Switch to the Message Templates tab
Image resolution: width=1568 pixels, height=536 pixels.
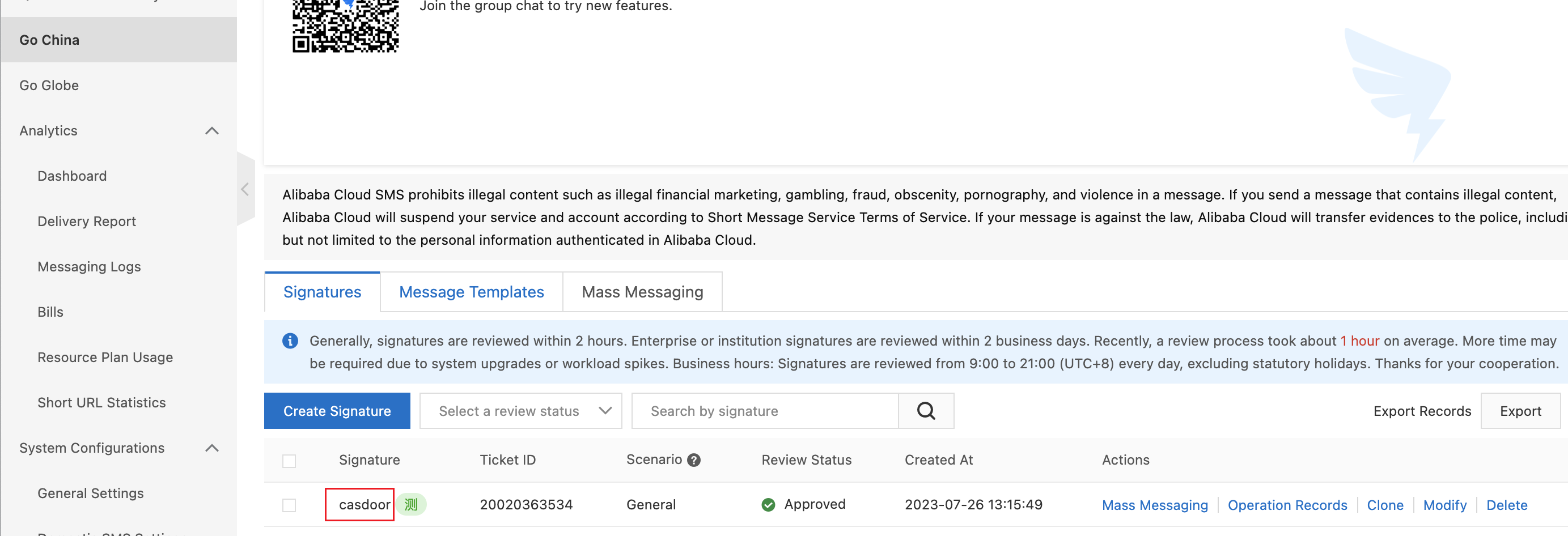471,292
